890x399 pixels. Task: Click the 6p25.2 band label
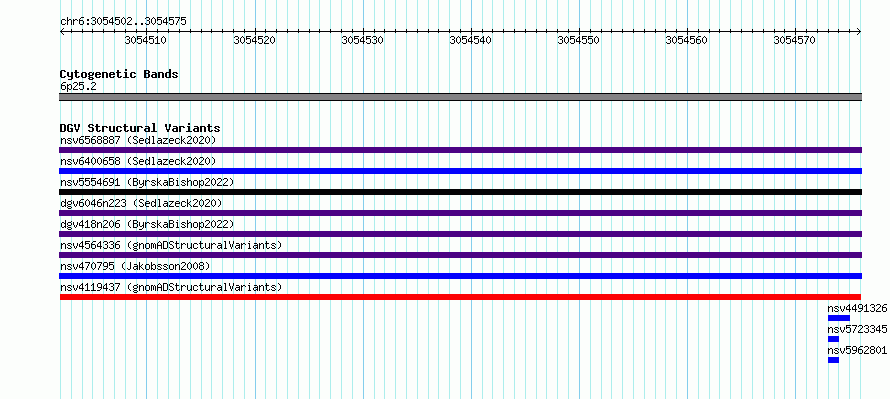78,87
